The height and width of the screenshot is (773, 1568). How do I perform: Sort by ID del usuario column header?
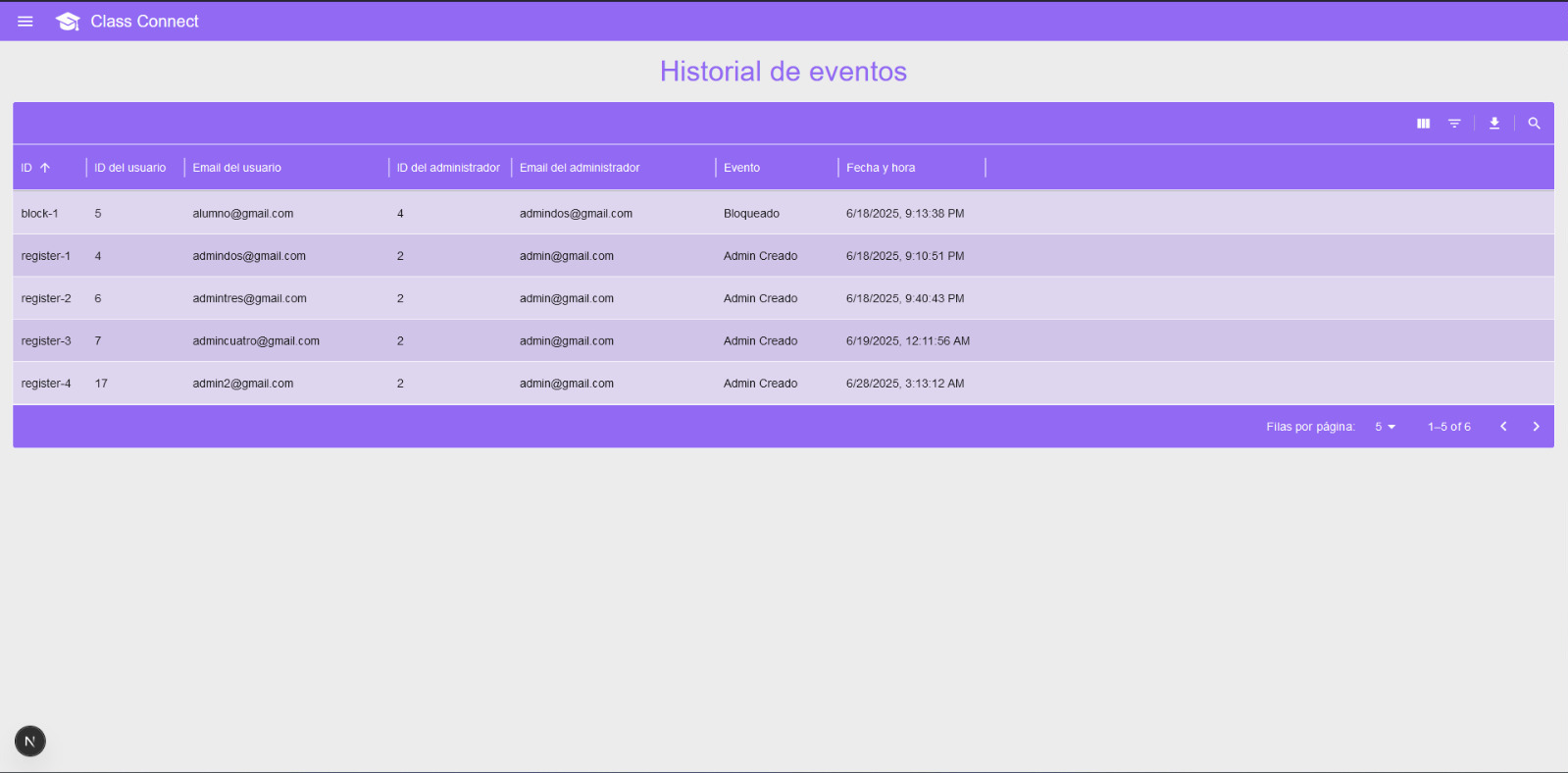[x=130, y=168]
